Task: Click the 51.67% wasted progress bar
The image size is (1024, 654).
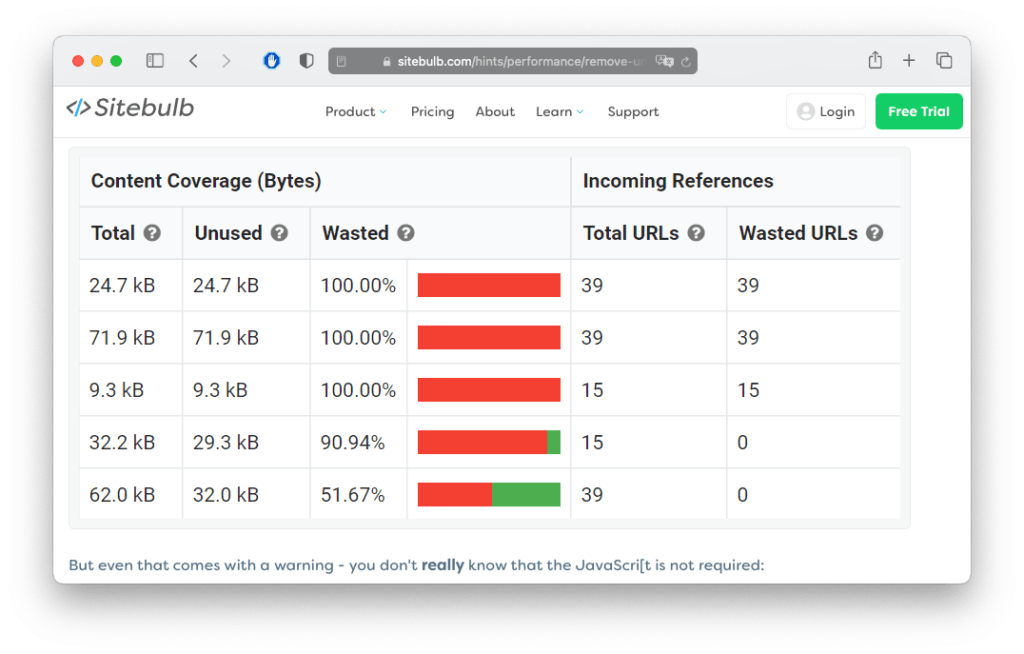Action: click(488, 493)
